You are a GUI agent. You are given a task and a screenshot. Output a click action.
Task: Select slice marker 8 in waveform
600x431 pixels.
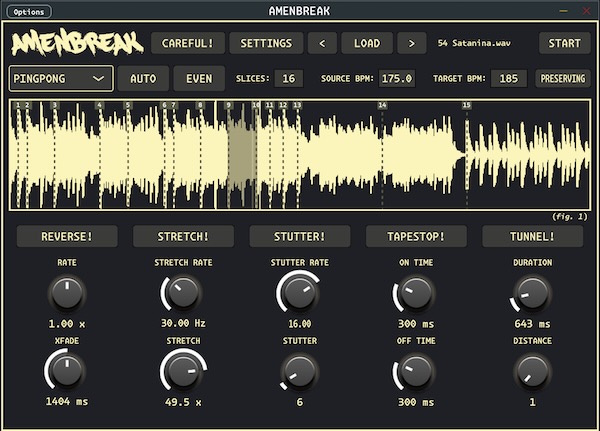[x=200, y=105]
